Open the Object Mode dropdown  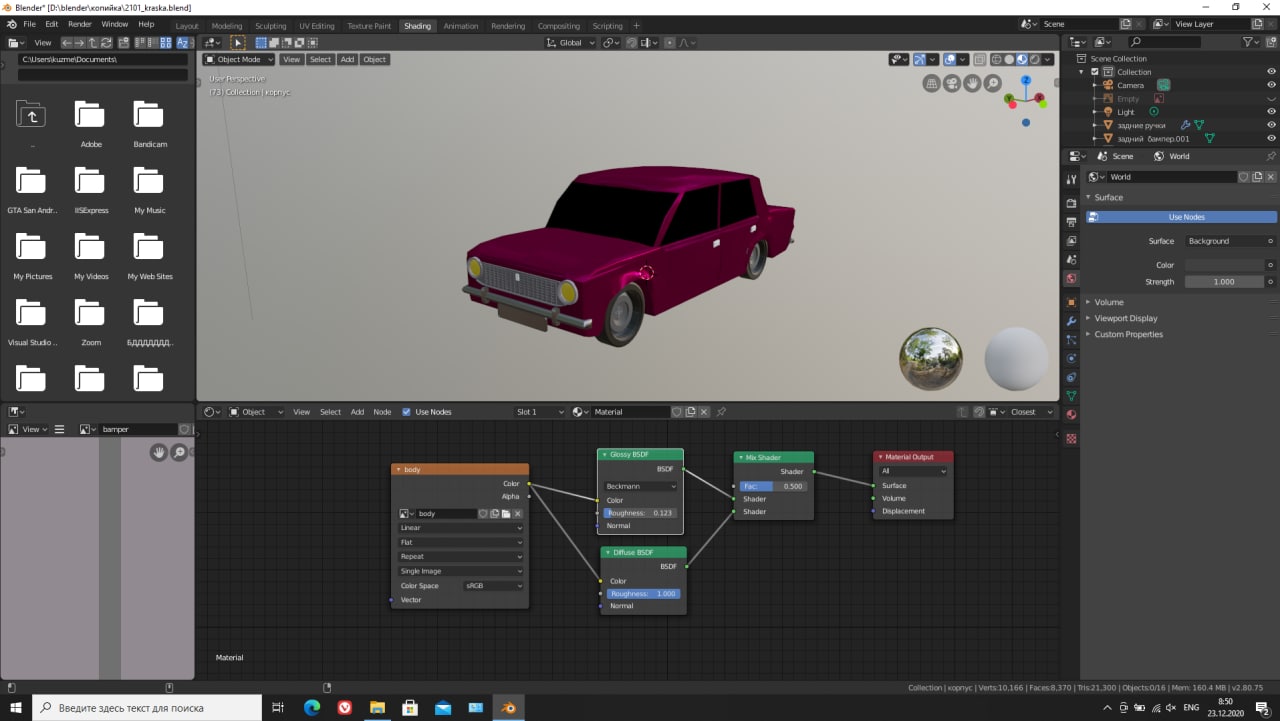[239, 60]
